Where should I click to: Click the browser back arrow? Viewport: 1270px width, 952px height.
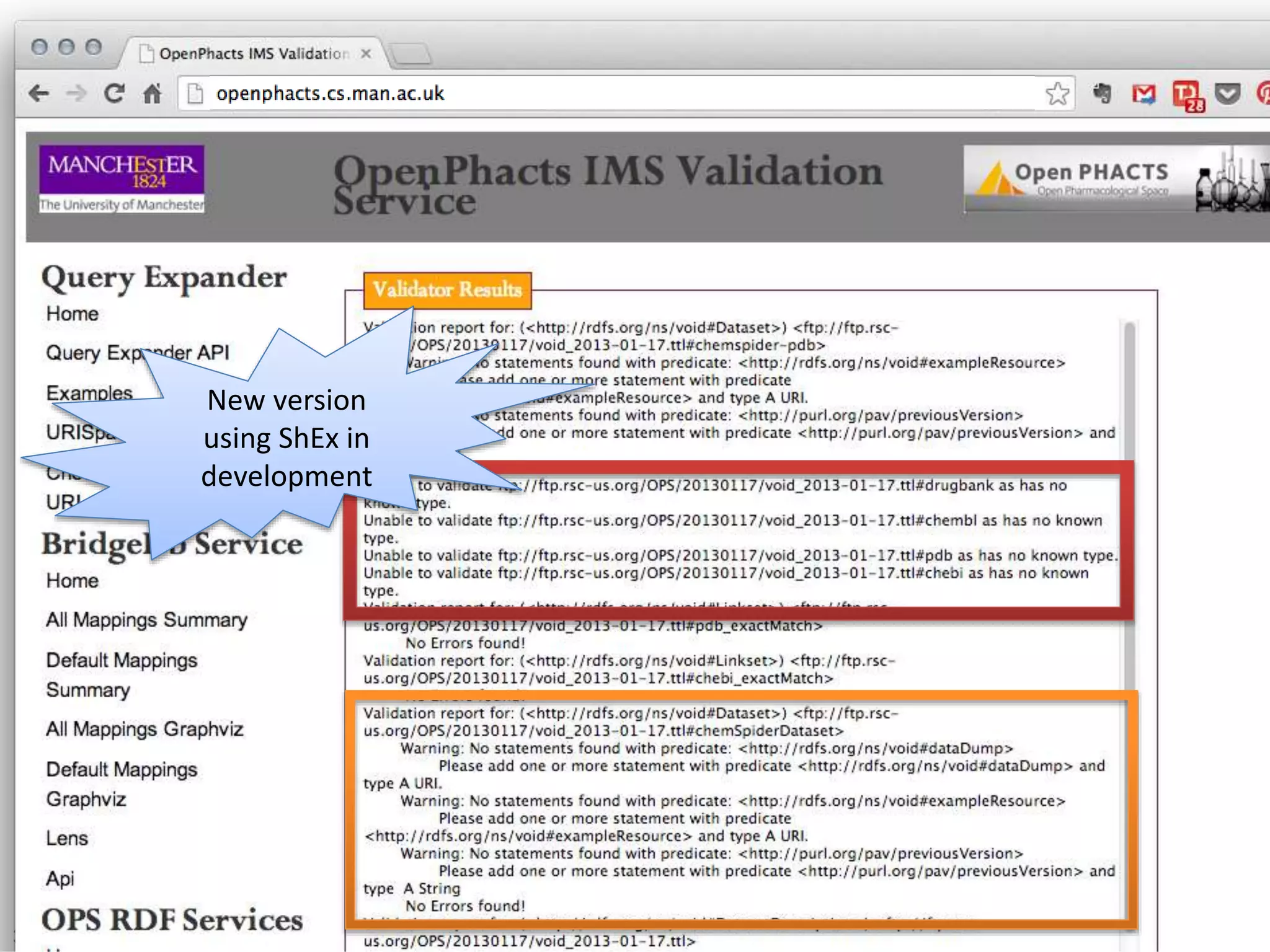click(39, 94)
